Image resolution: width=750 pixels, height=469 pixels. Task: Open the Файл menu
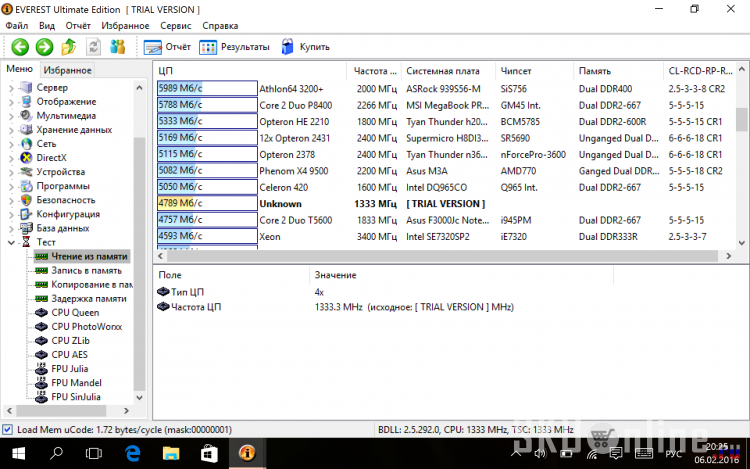(17, 26)
